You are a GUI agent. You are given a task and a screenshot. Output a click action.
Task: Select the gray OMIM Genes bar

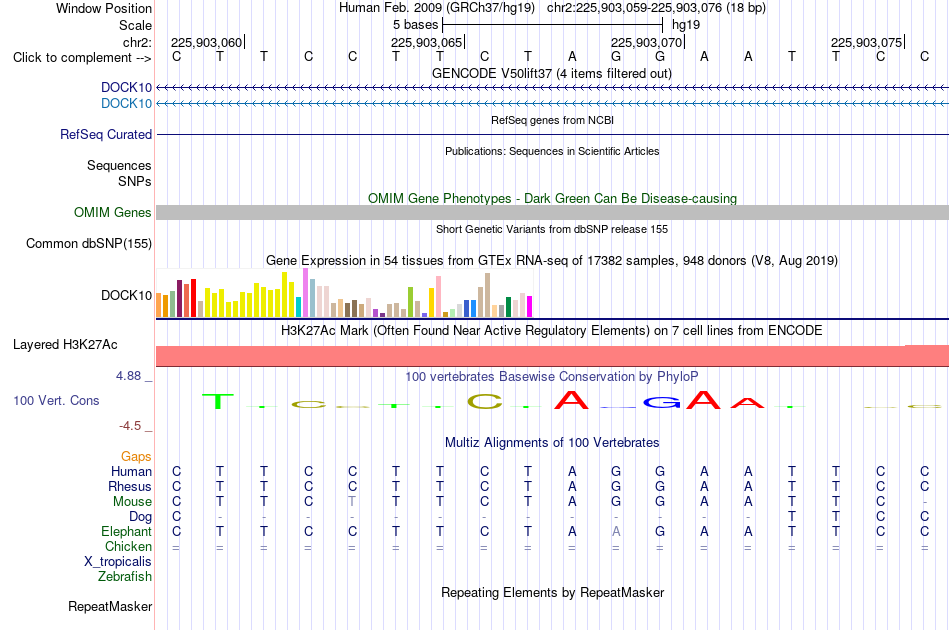(553, 212)
